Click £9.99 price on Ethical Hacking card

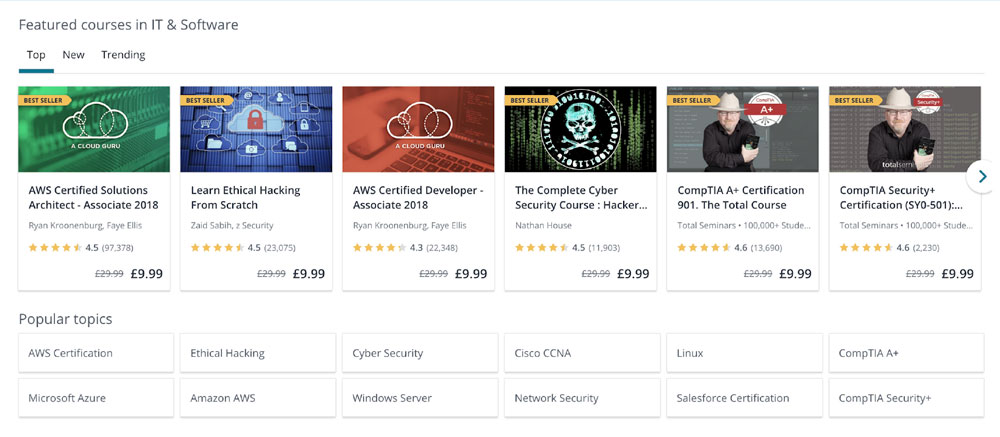(x=309, y=274)
